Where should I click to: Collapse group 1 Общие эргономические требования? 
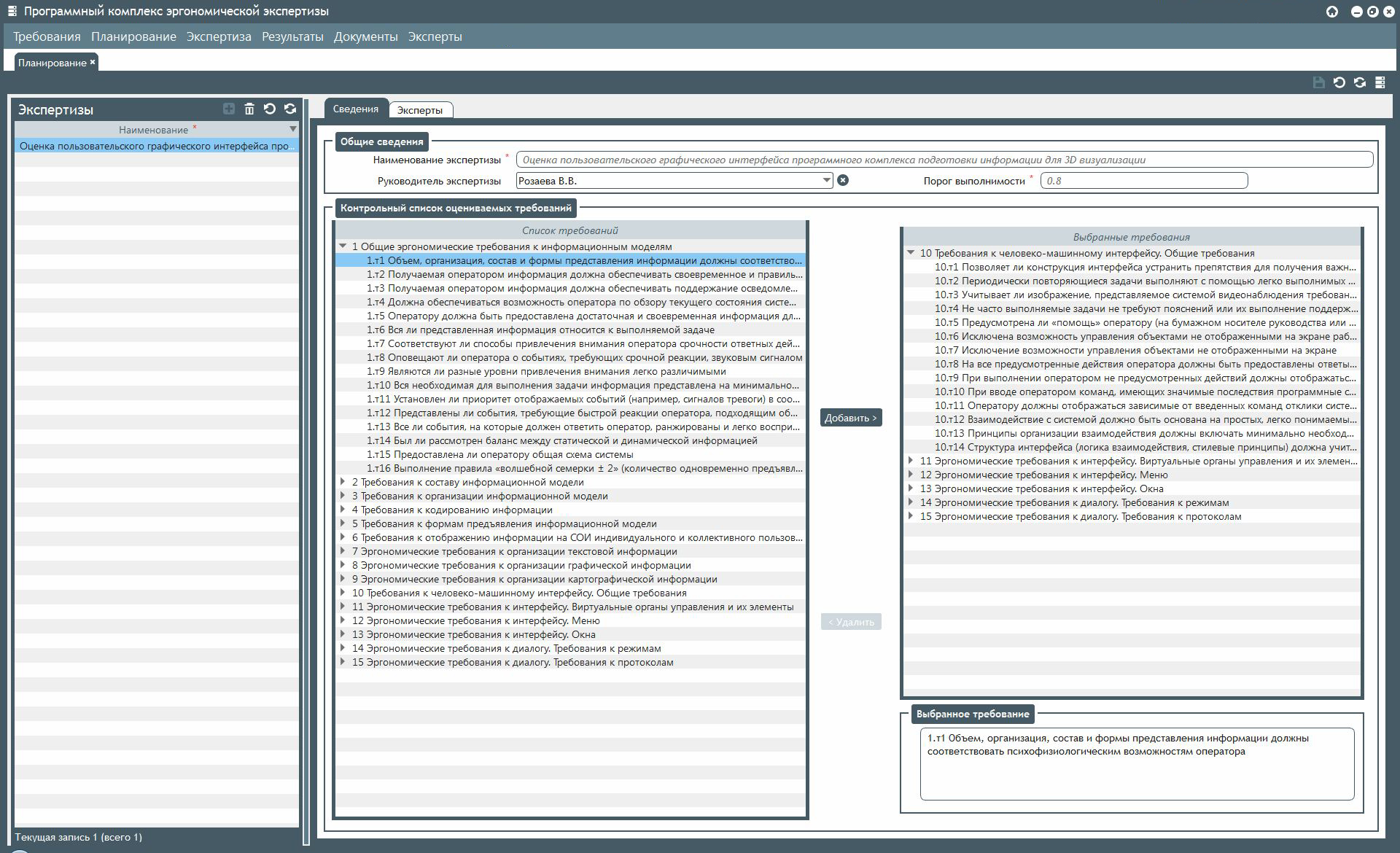pyautogui.click(x=343, y=246)
